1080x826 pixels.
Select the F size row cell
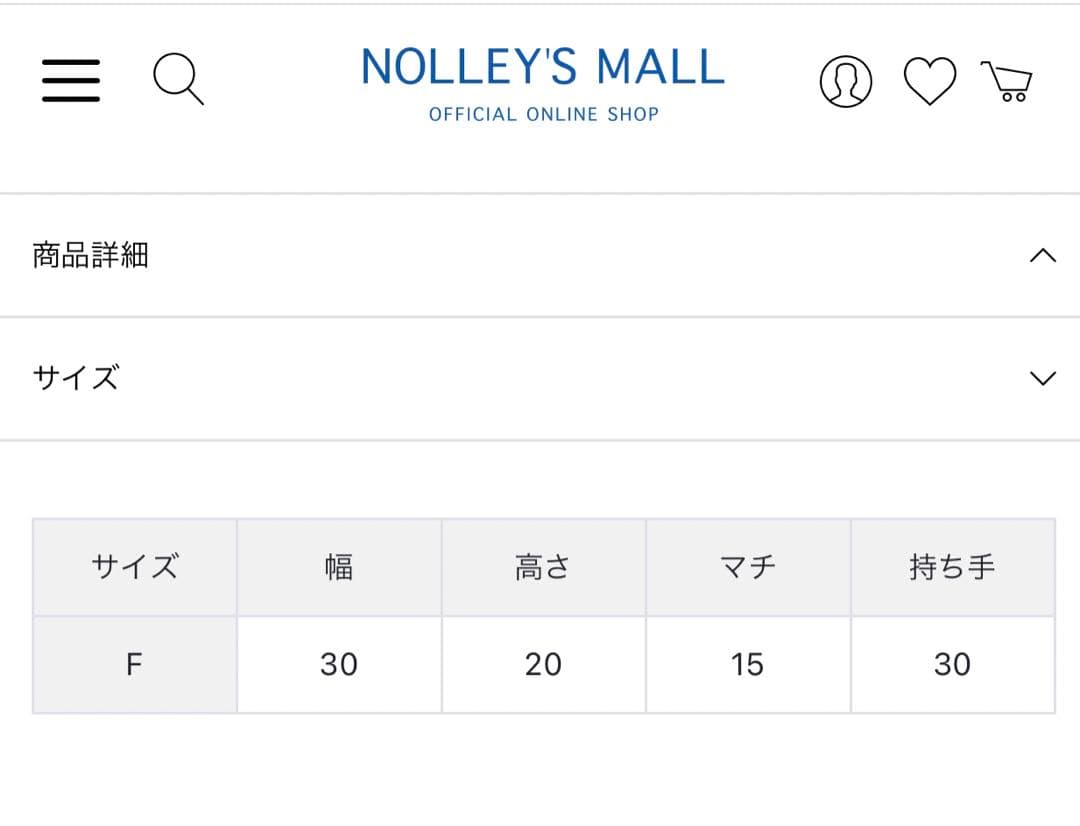pos(135,663)
